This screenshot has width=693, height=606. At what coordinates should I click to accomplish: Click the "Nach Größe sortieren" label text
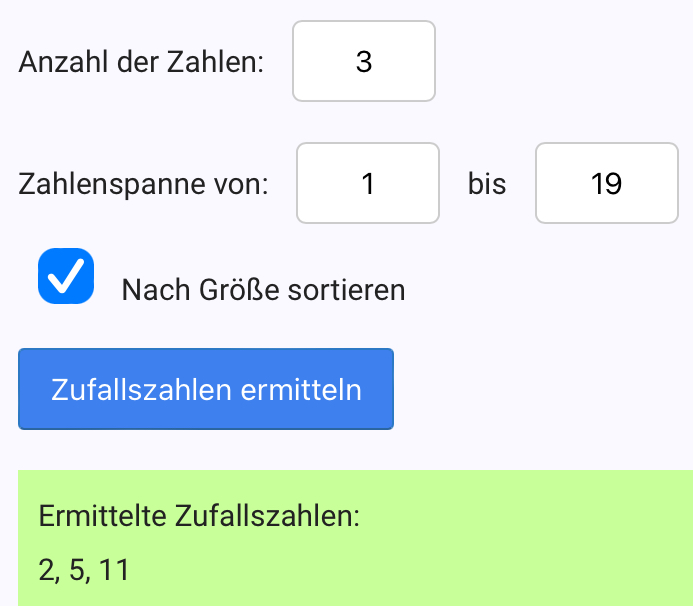click(262, 290)
